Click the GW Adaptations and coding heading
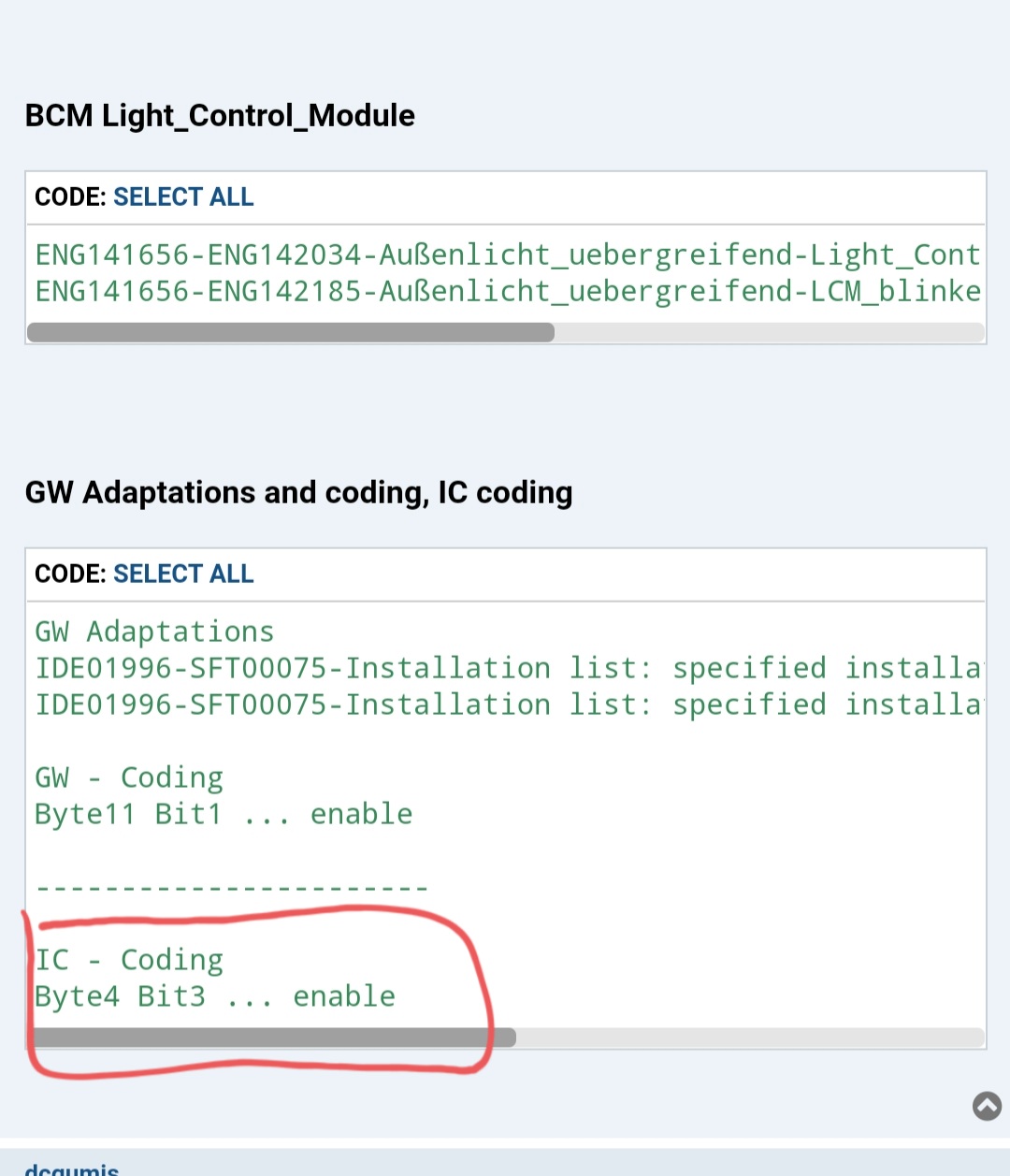 coord(298,493)
